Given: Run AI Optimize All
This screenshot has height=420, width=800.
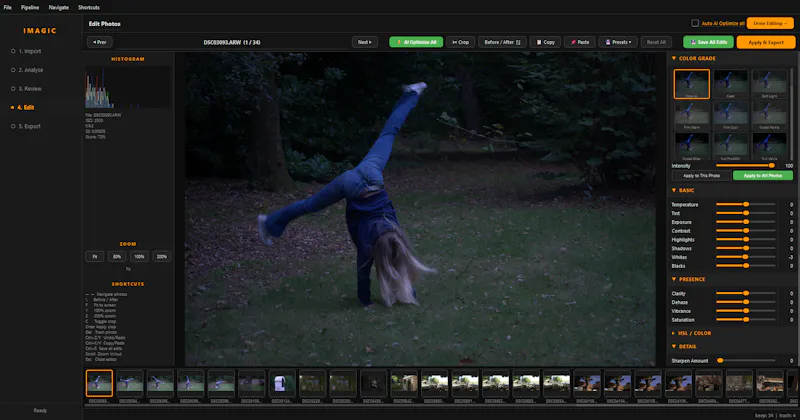Looking at the screenshot, I should (x=416, y=42).
